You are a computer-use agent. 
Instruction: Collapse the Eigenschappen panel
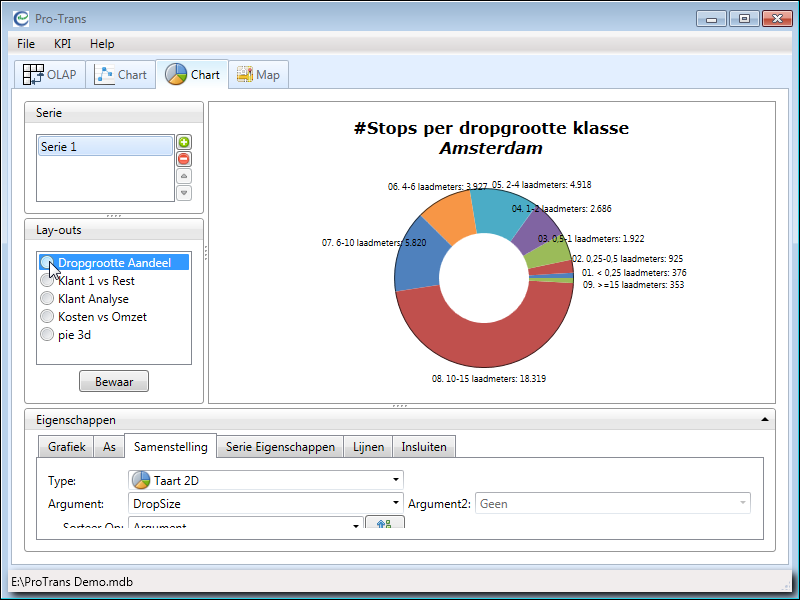coord(765,421)
